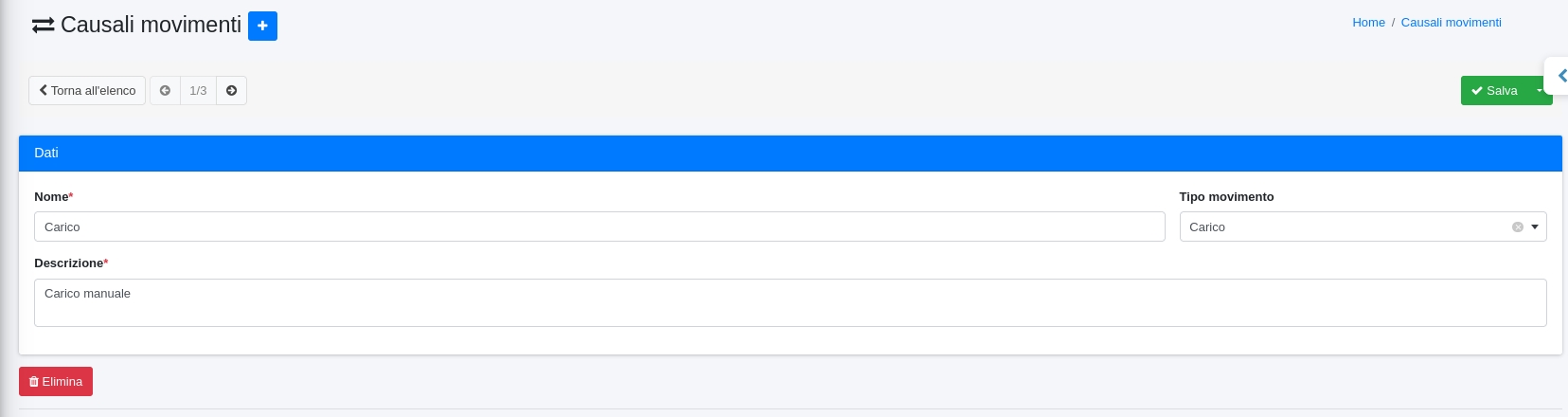Go to the previous record arrow
This screenshot has height=417, width=1568.
tap(165, 91)
